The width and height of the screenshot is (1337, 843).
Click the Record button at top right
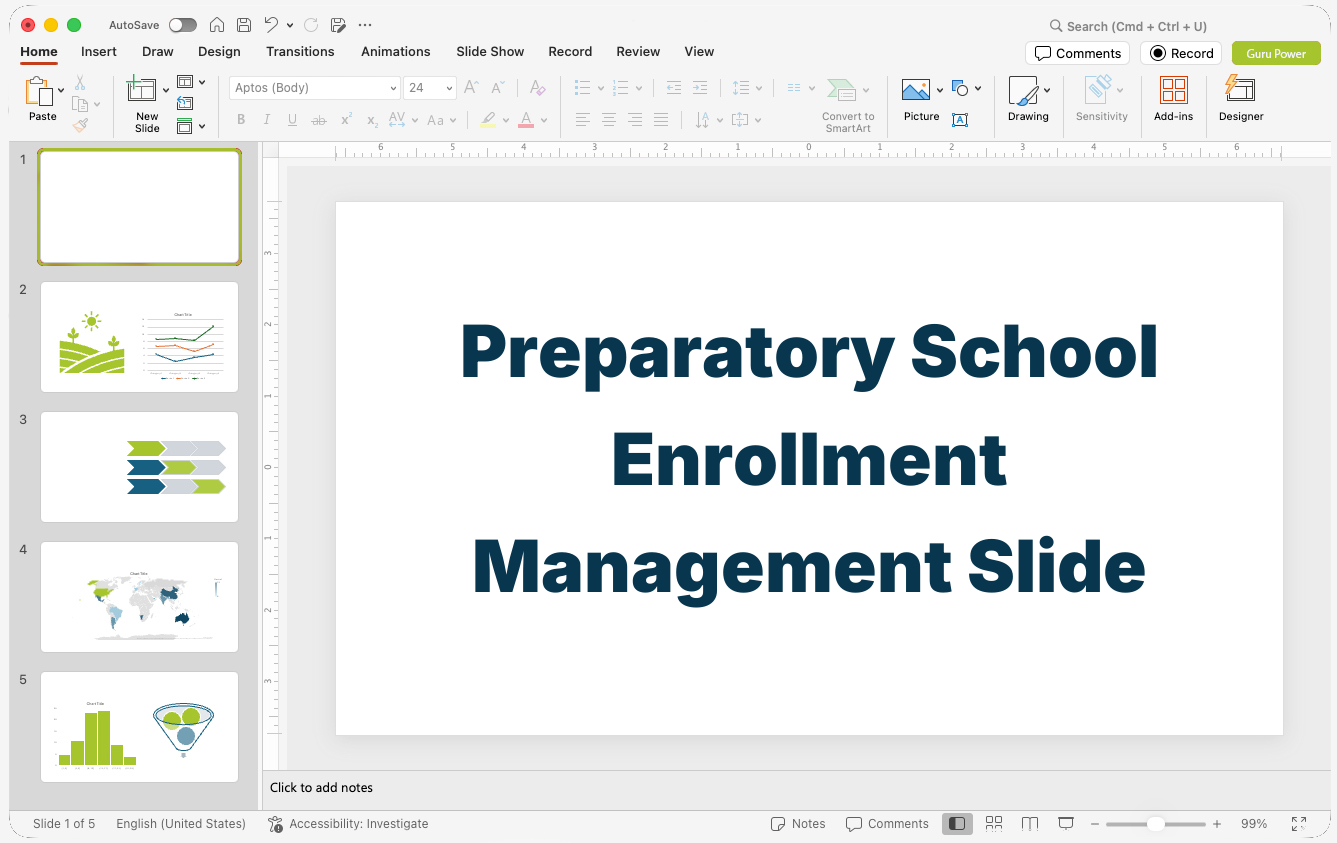click(x=1181, y=53)
